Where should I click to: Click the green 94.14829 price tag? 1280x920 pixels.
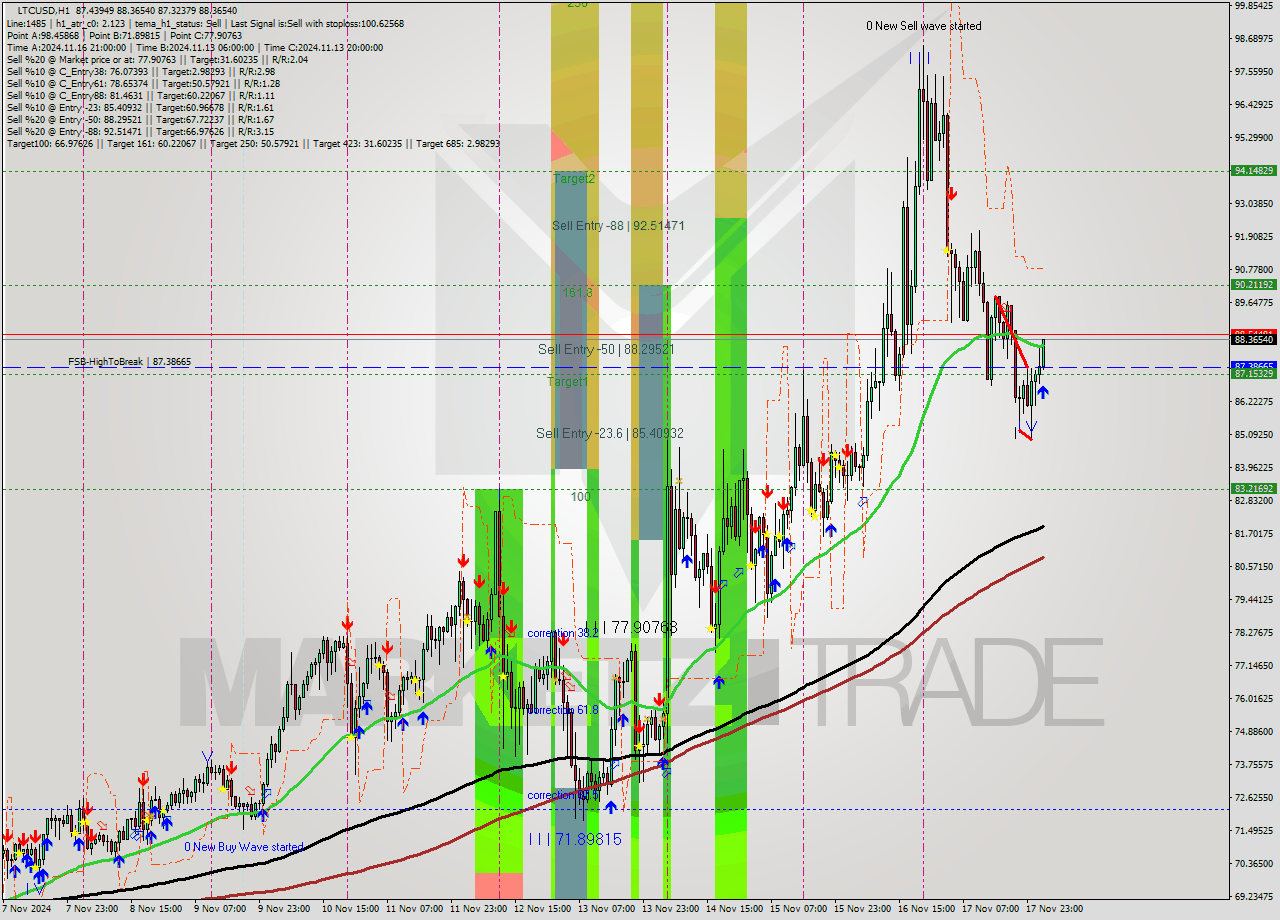tap(1254, 171)
